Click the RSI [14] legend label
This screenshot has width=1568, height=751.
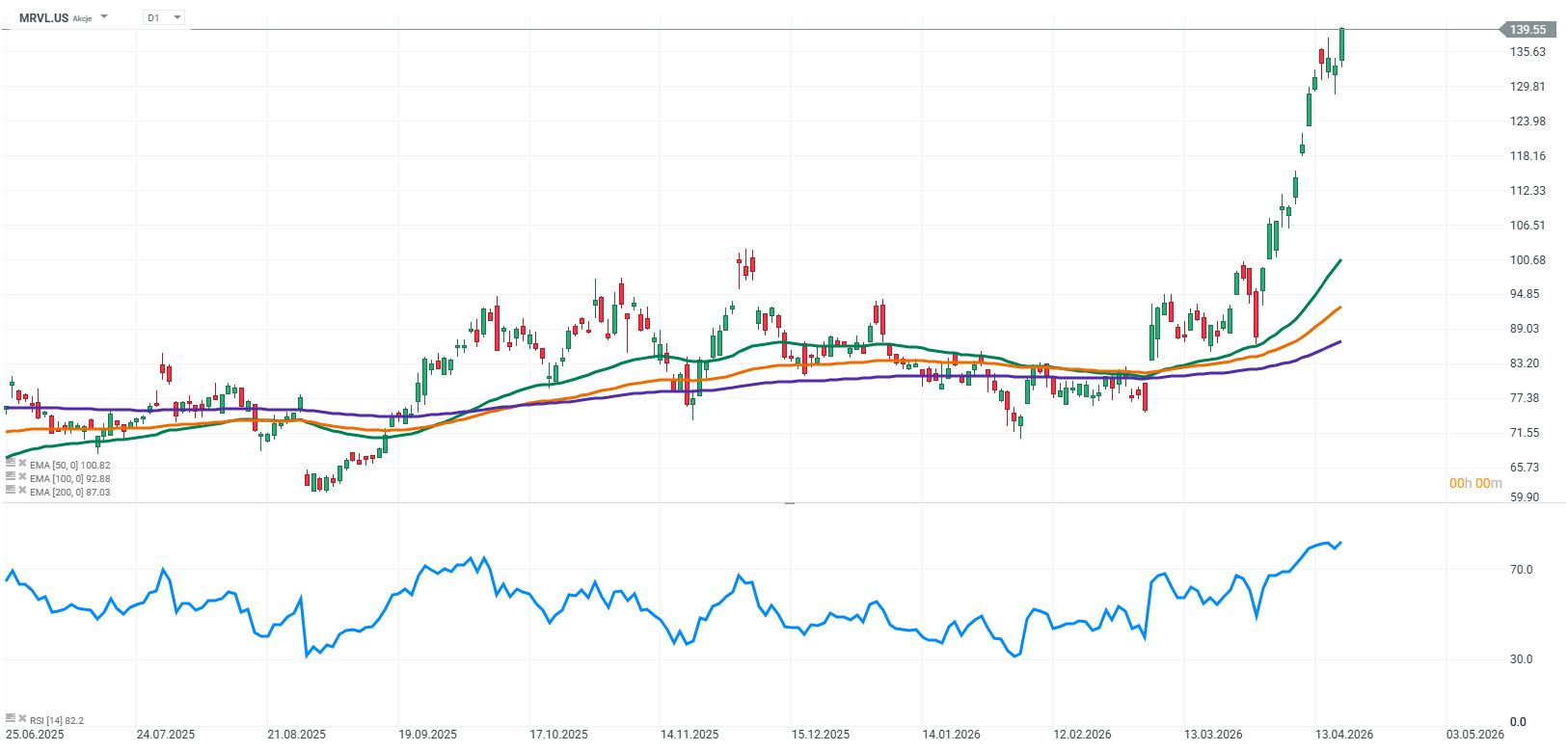[56, 720]
